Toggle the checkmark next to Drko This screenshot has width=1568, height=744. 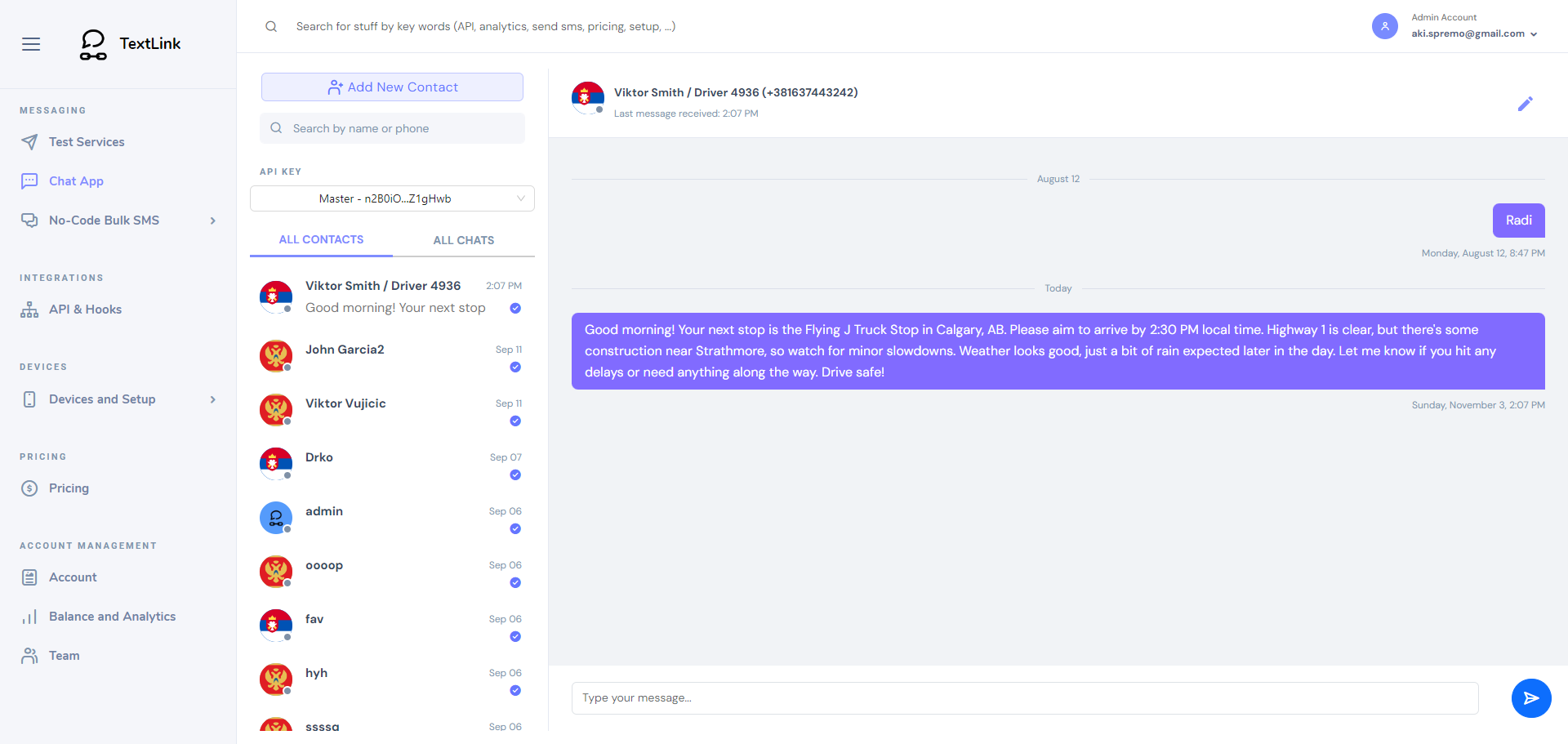(515, 474)
